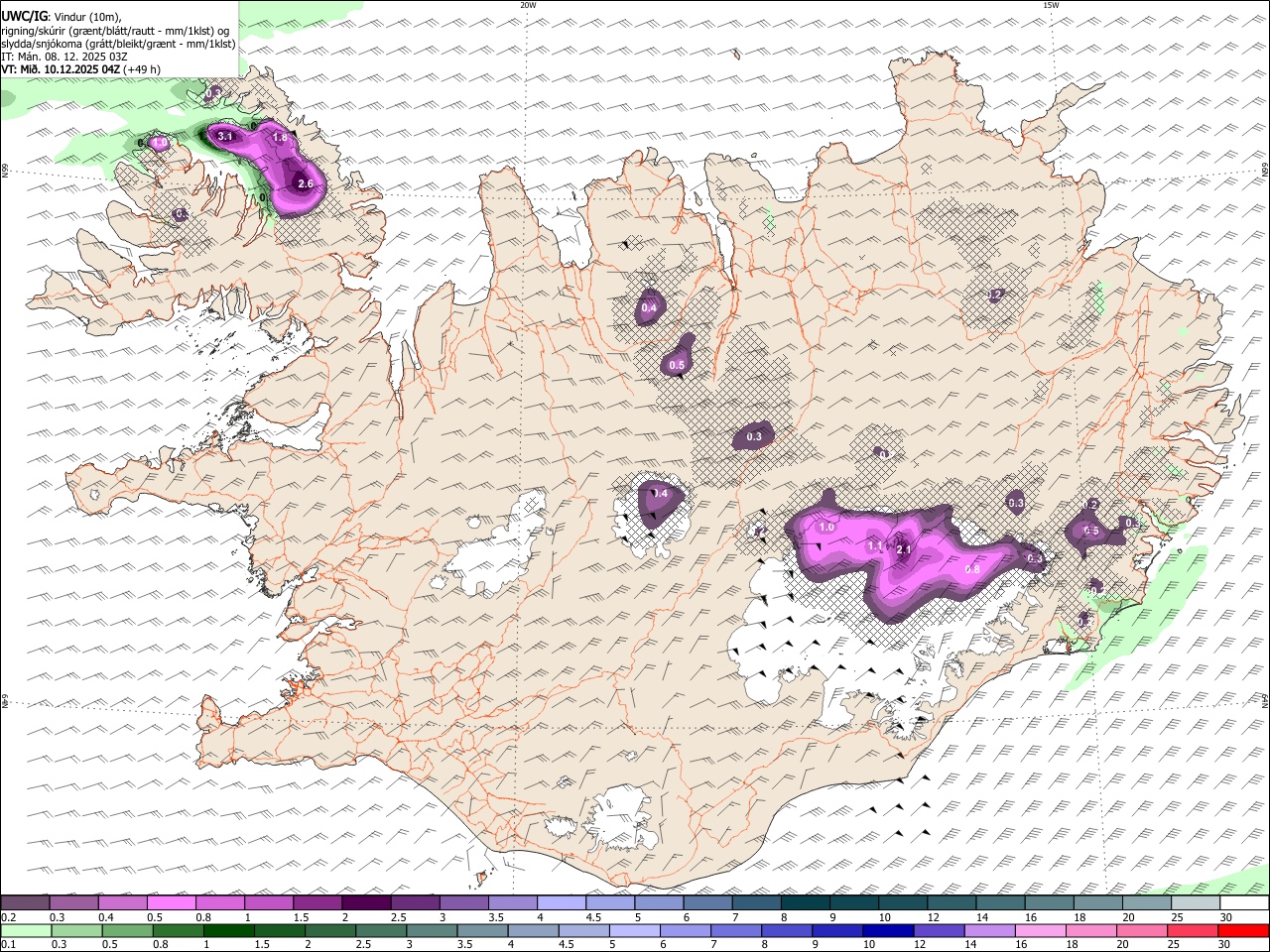Click the '3.1' snowfall value on map
Viewport: 1270px width, 952px height.
point(225,137)
